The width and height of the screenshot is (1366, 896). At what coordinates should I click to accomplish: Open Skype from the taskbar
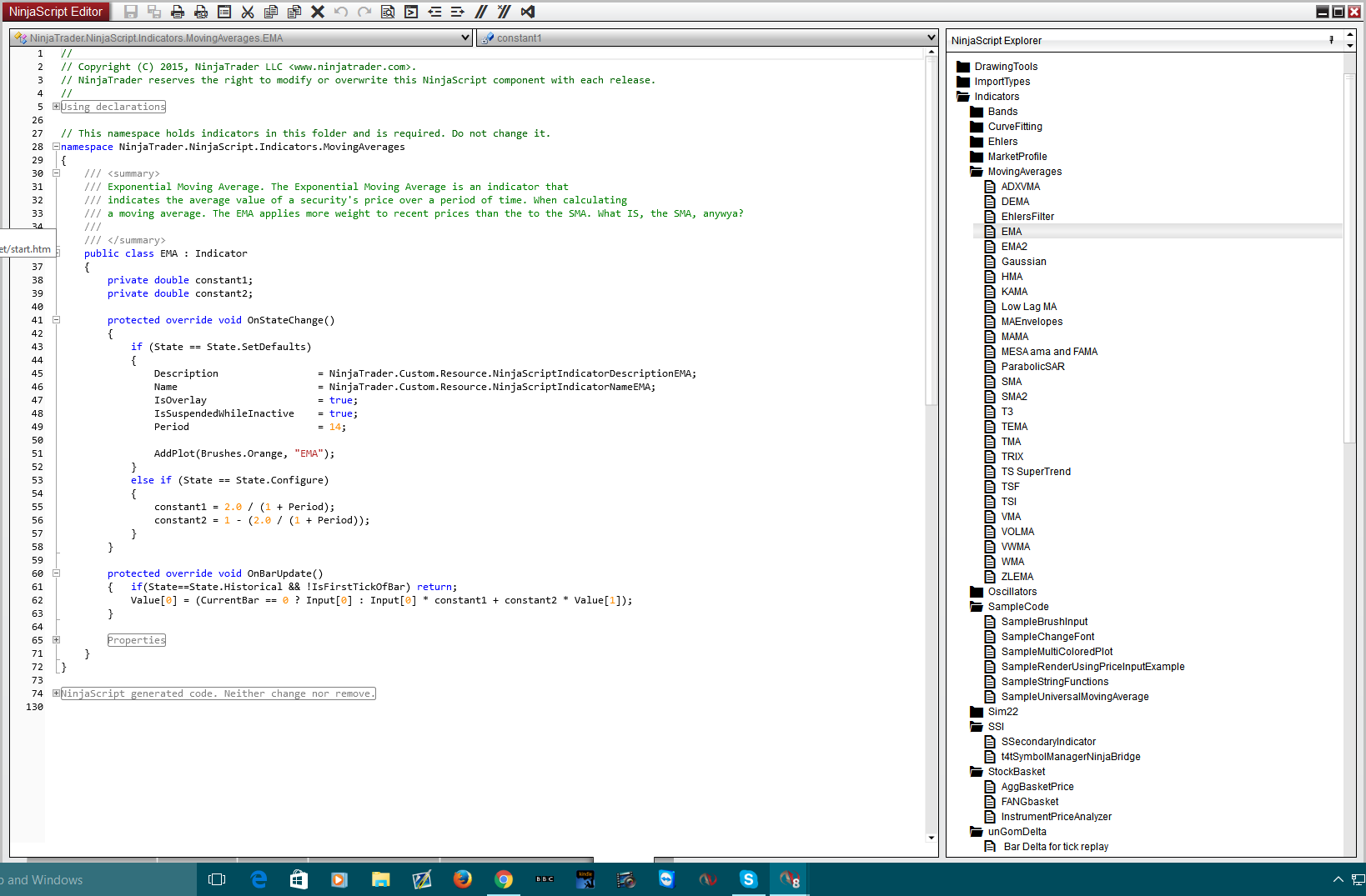(x=748, y=879)
